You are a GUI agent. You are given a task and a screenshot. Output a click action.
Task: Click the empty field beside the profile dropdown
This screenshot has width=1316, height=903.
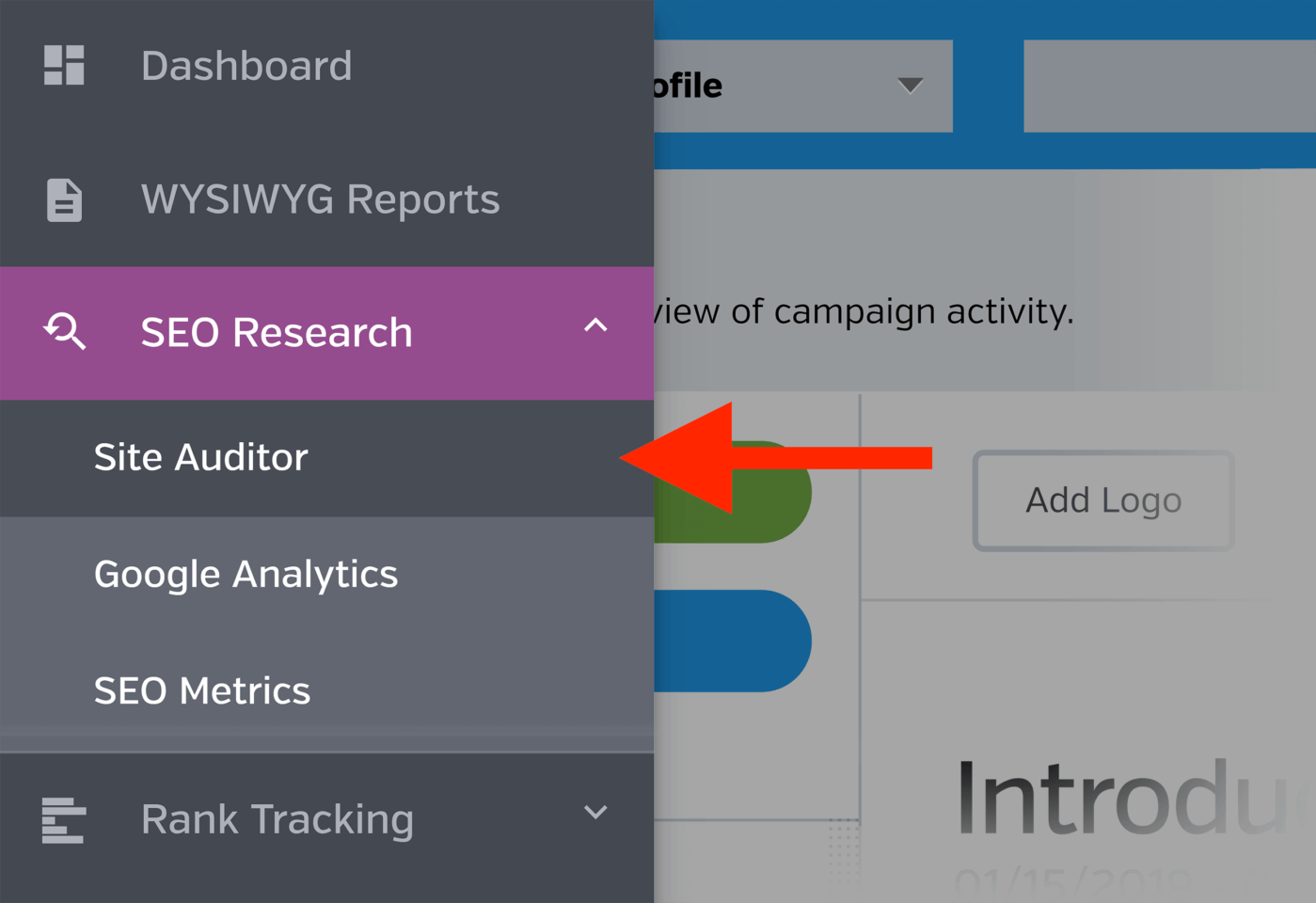click(1169, 86)
